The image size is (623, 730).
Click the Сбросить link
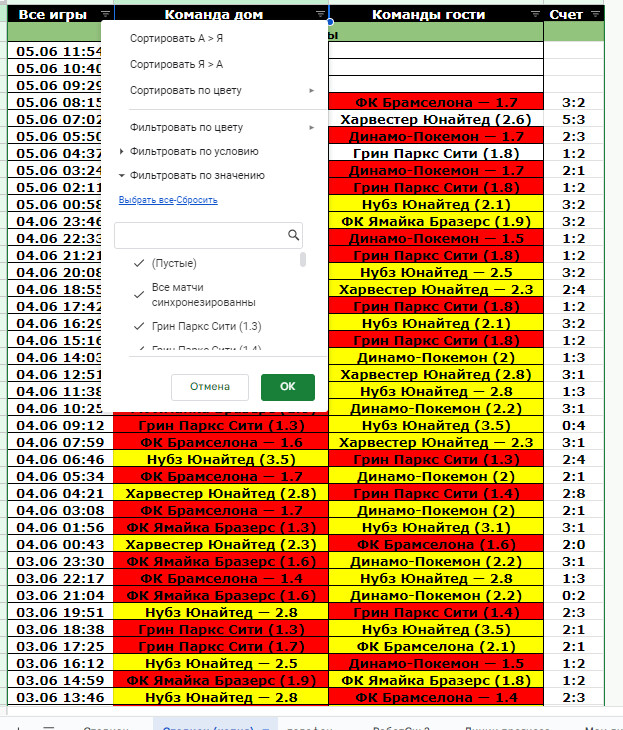tap(197, 200)
